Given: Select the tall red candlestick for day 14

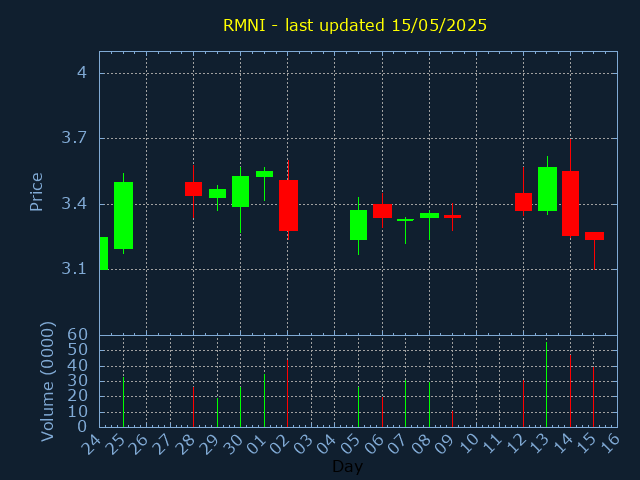Looking at the screenshot, I should 570,203.
